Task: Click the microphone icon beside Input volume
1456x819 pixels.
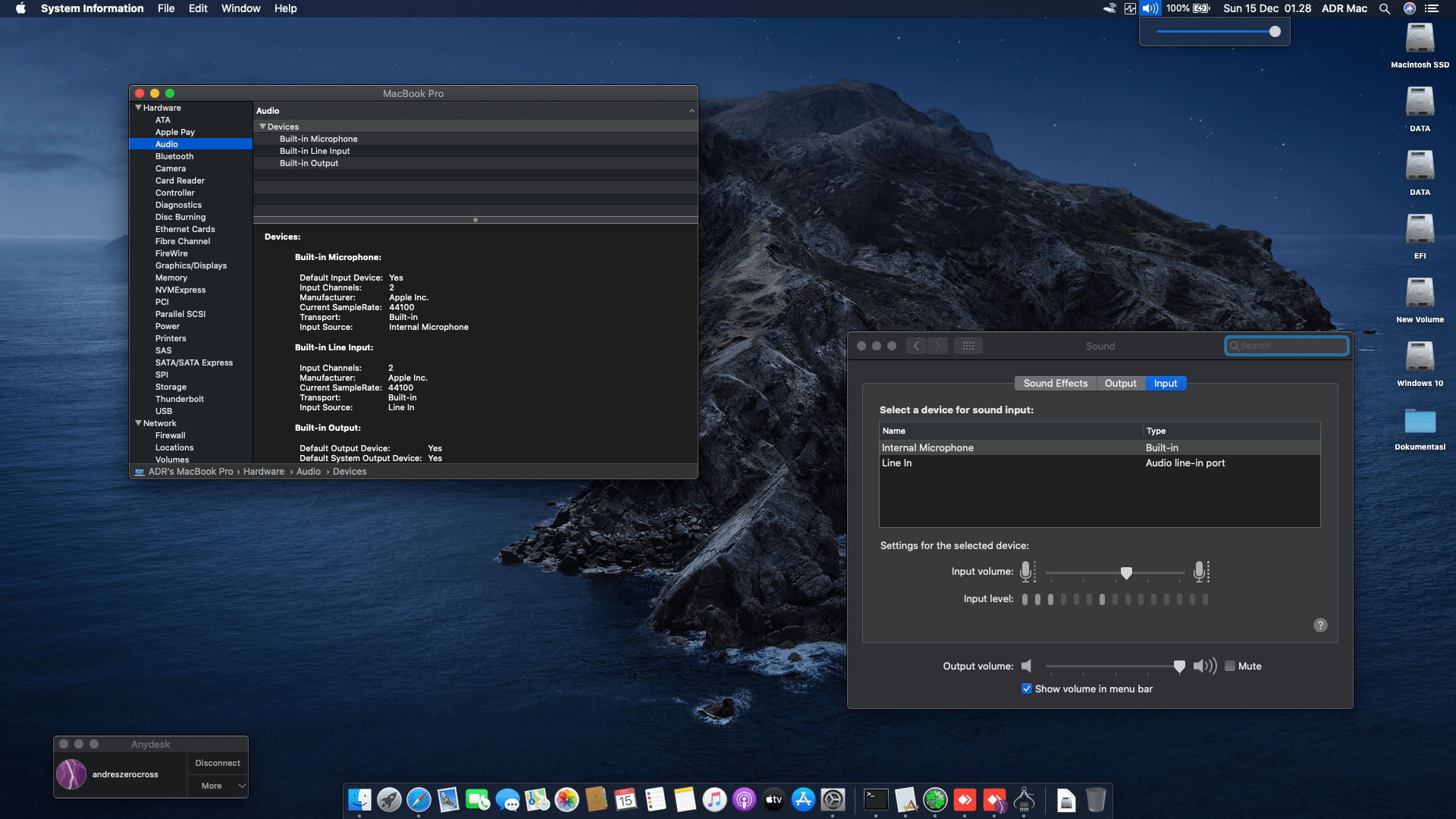Action: 1028,571
